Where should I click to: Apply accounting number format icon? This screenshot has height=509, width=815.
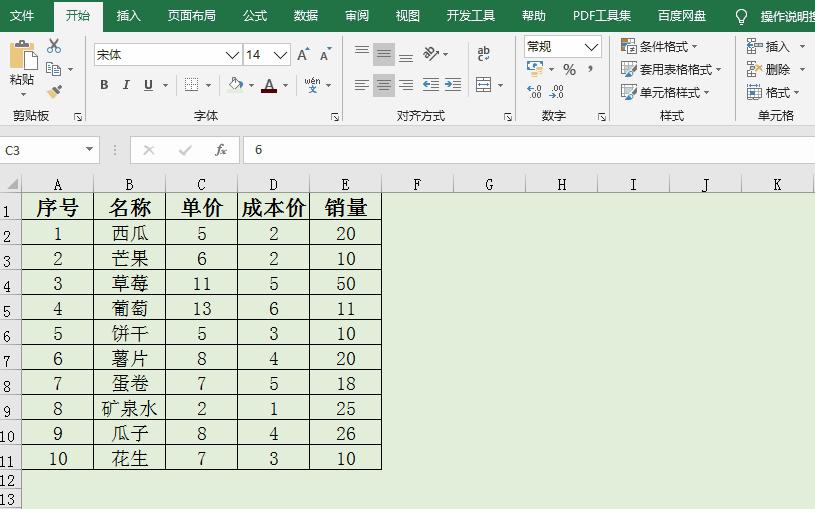[x=535, y=69]
